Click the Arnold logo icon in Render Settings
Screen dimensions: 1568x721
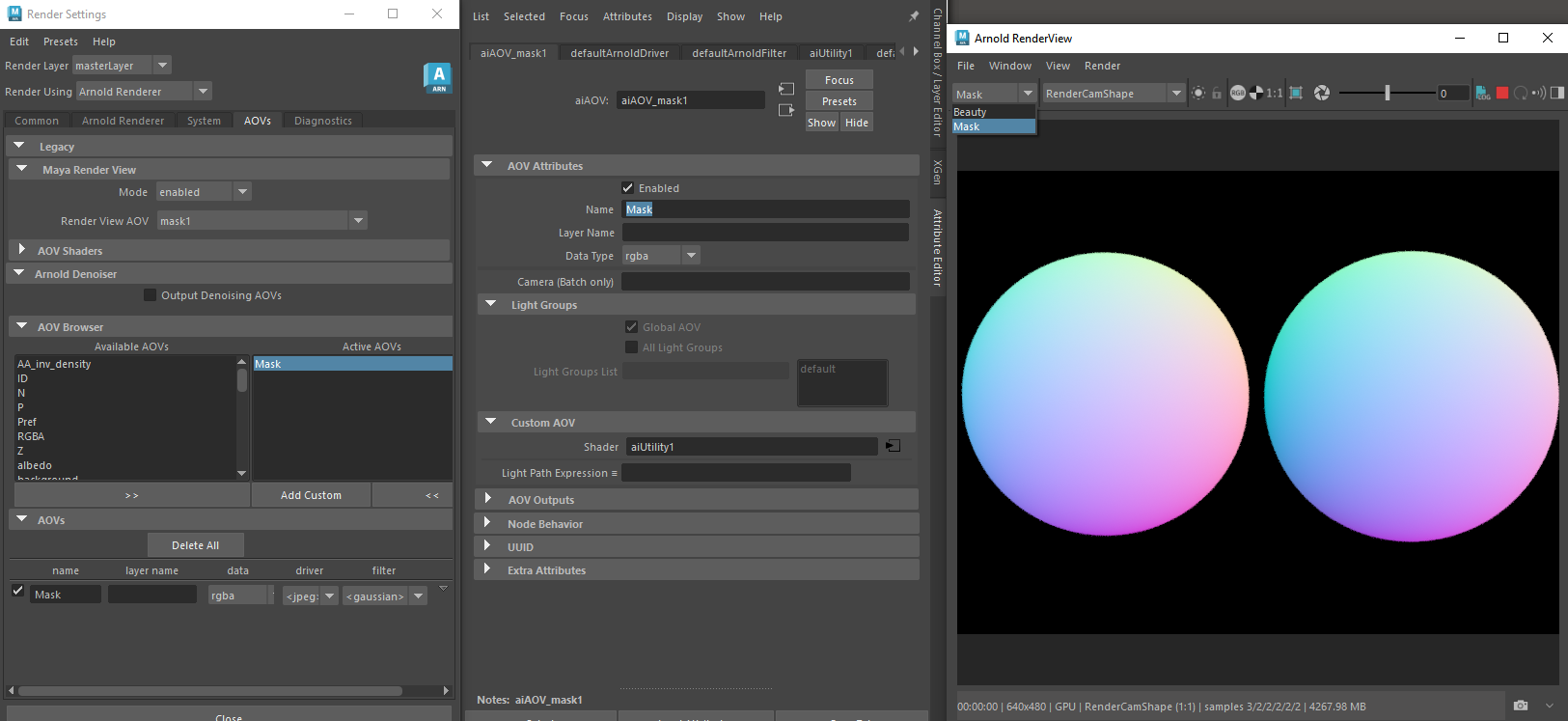(438, 77)
